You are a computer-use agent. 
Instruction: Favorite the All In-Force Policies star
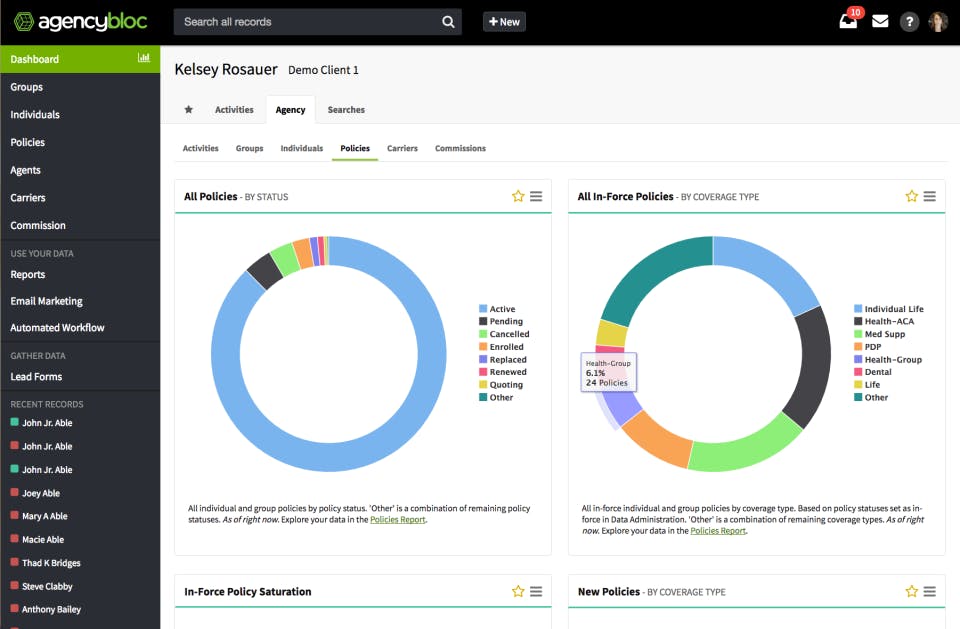(x=912, y=196)
